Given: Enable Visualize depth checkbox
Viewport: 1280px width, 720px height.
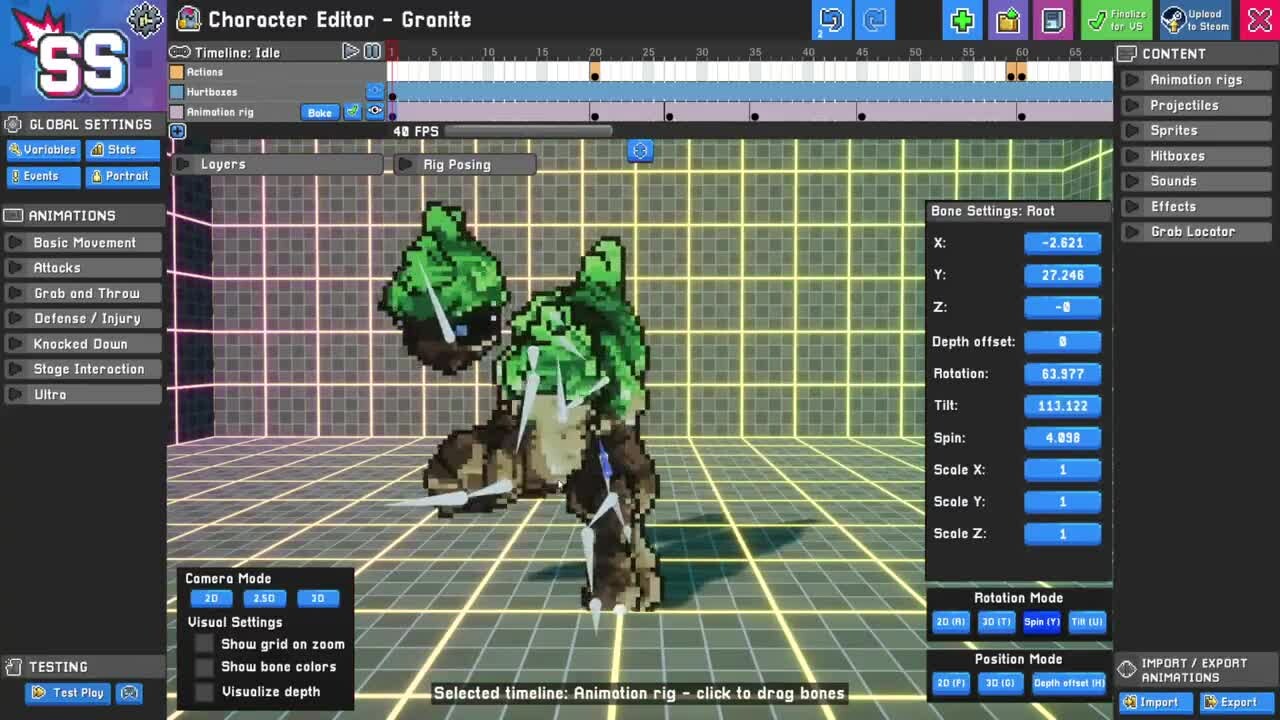Looking at the screenshot, I should click(205, 691).
